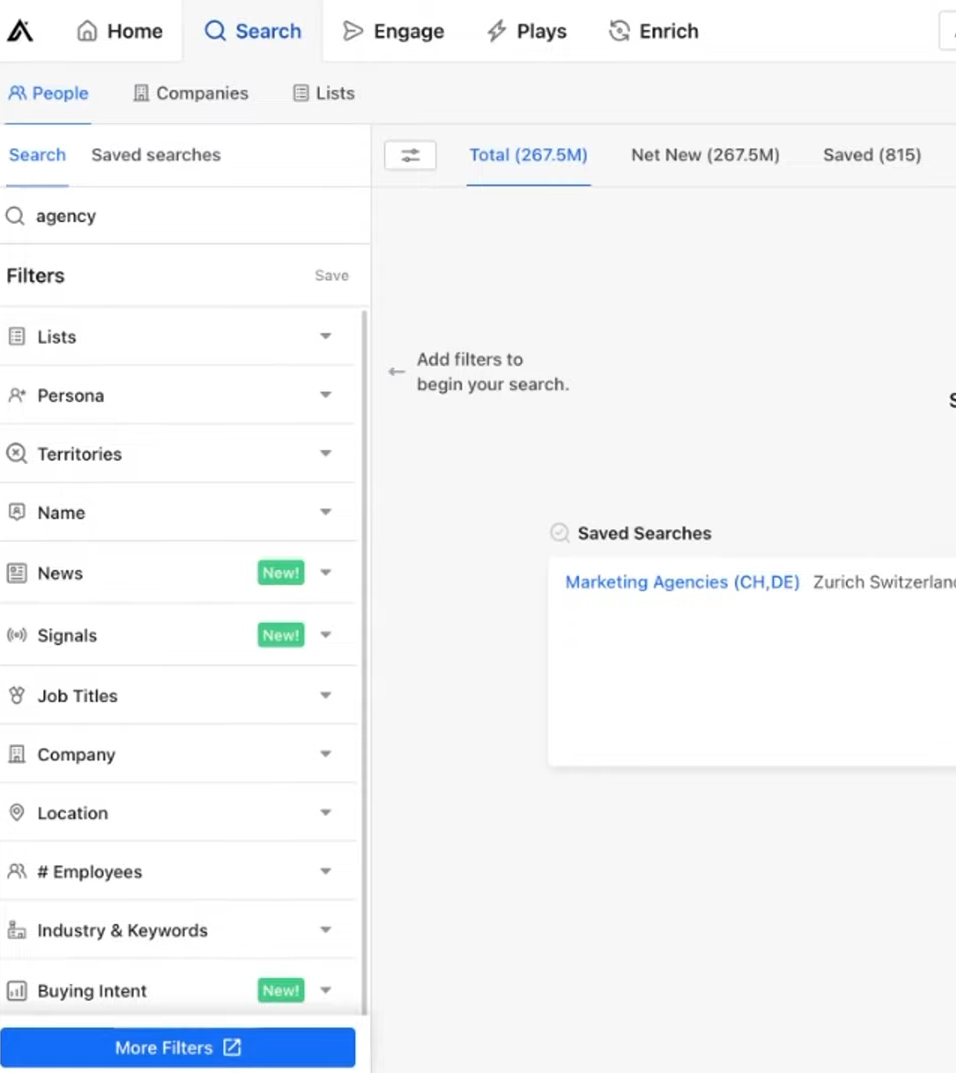Expand the # Employees filter arrow
The height and width of the screenshot is (1073, 956).
(x=326, y=871)
